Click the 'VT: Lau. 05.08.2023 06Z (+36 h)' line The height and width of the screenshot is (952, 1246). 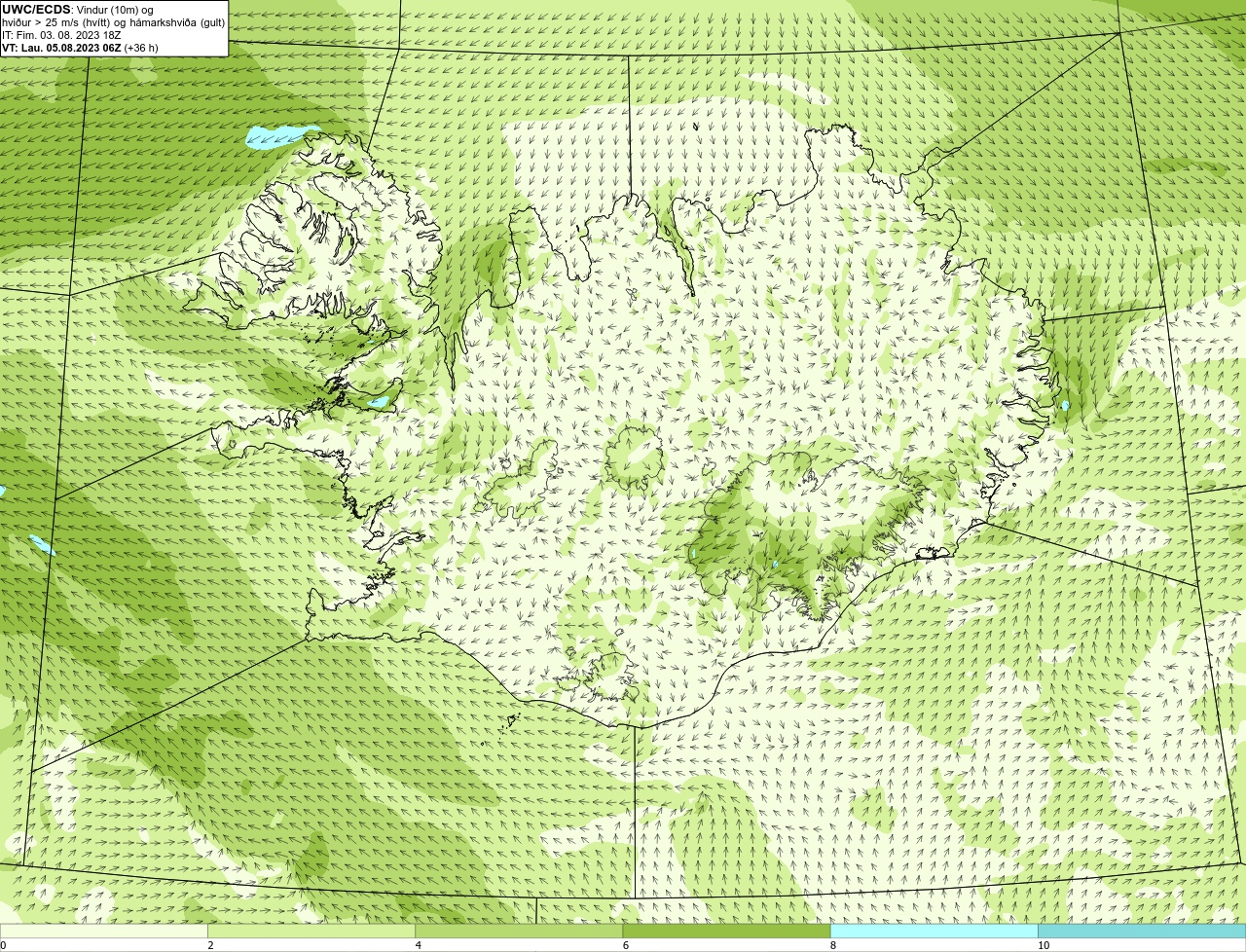point(80,48)
